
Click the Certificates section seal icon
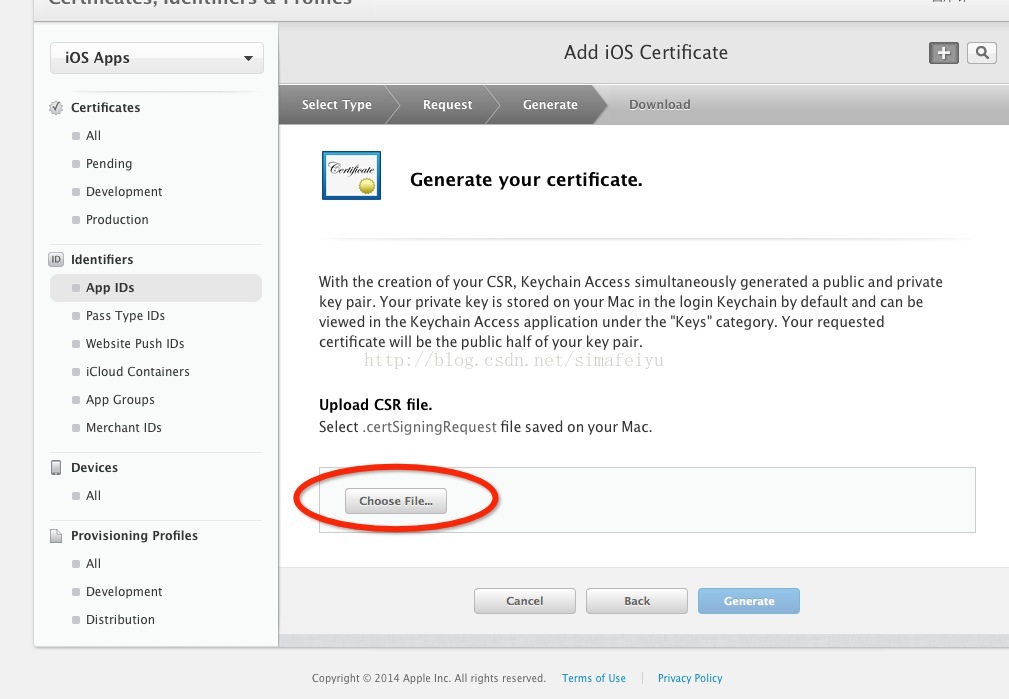tap(56, 107)
